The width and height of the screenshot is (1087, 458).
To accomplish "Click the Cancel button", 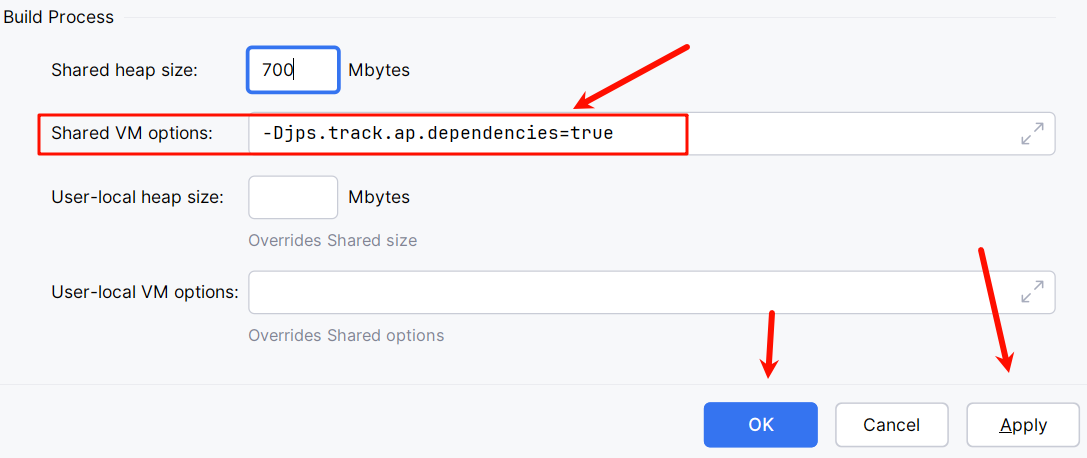I will coord(892,425).
